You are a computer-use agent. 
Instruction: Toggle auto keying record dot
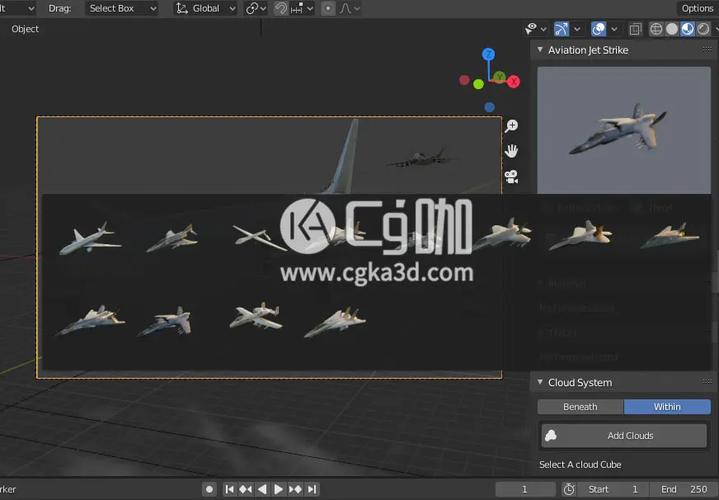click(x=209, y=489)
